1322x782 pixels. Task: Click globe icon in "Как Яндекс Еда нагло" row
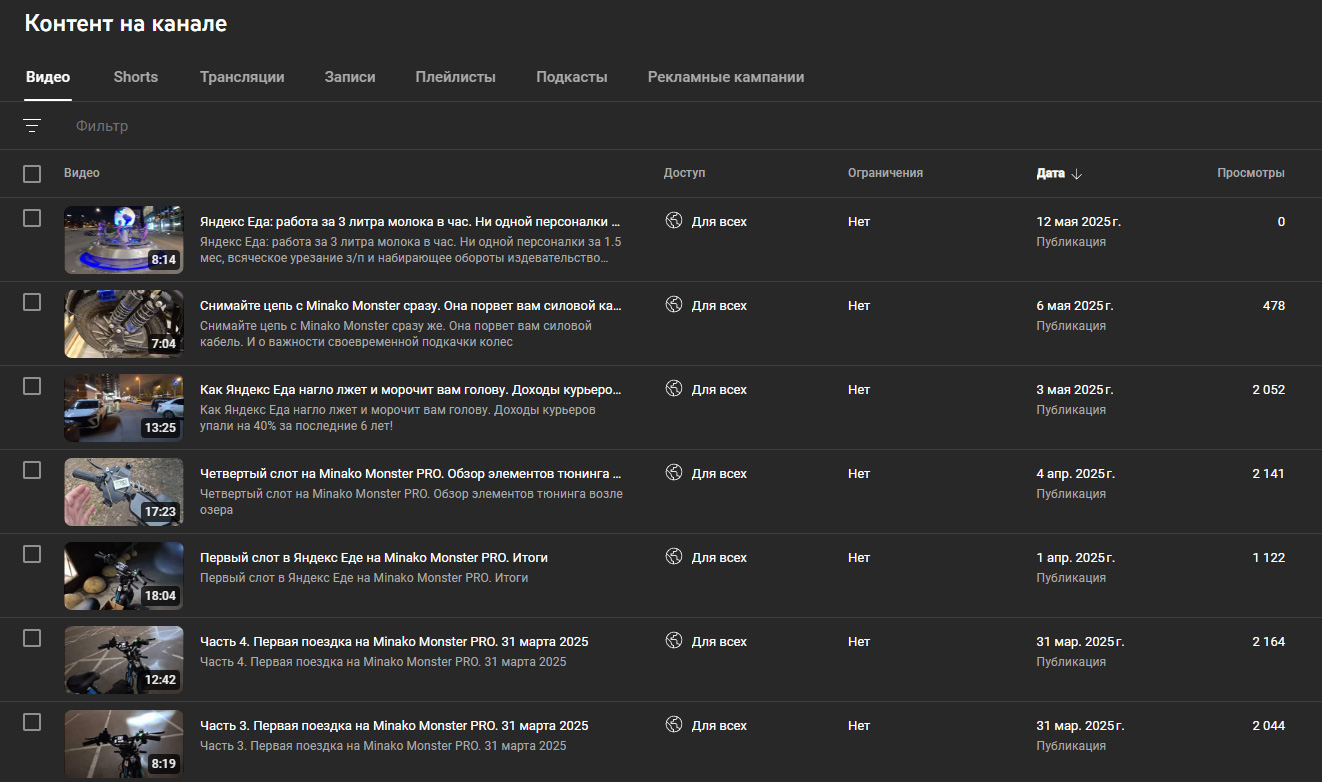(x=674, y=389)
